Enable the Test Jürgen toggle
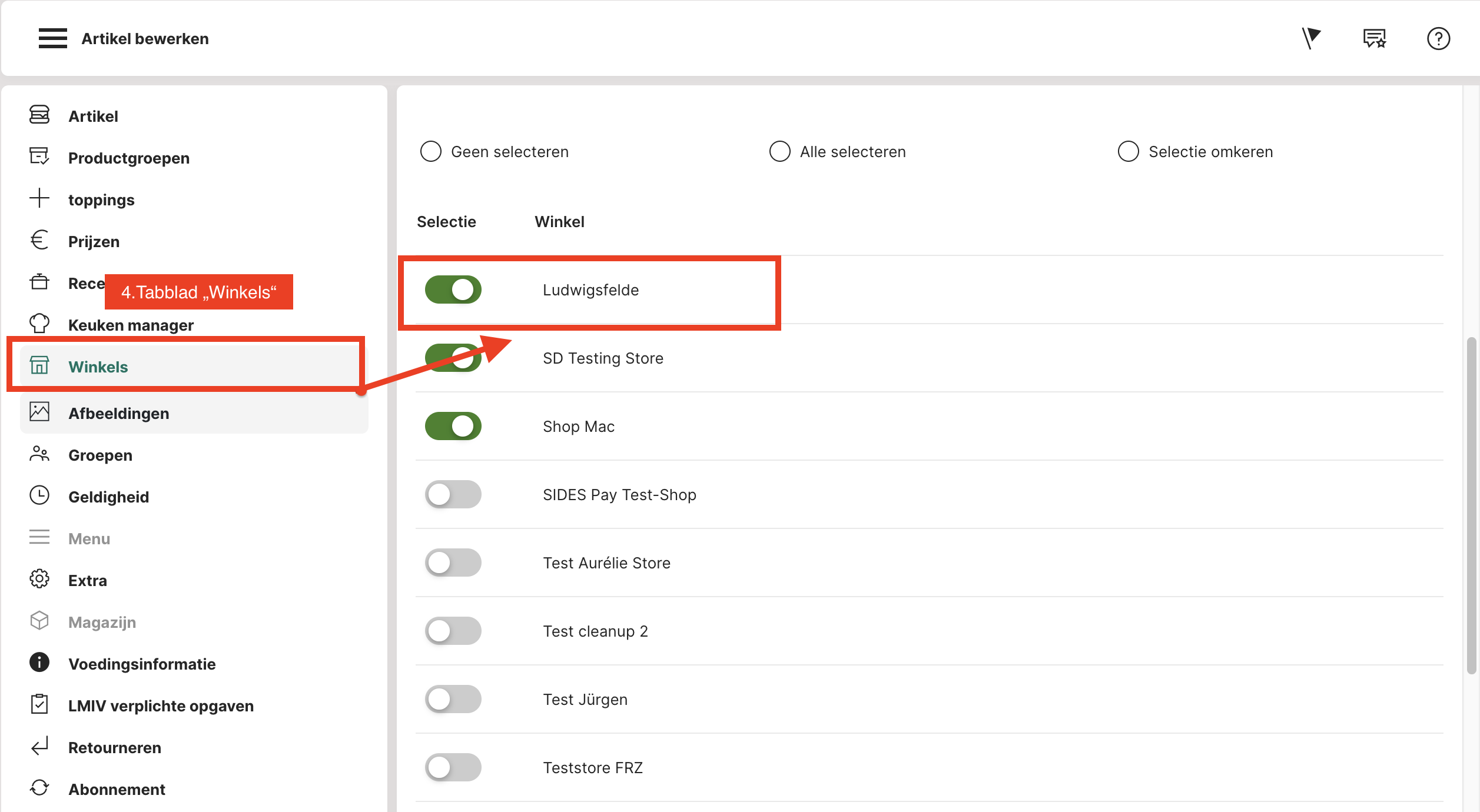Viewport: 1480px width, 812px height. [453, 699]
